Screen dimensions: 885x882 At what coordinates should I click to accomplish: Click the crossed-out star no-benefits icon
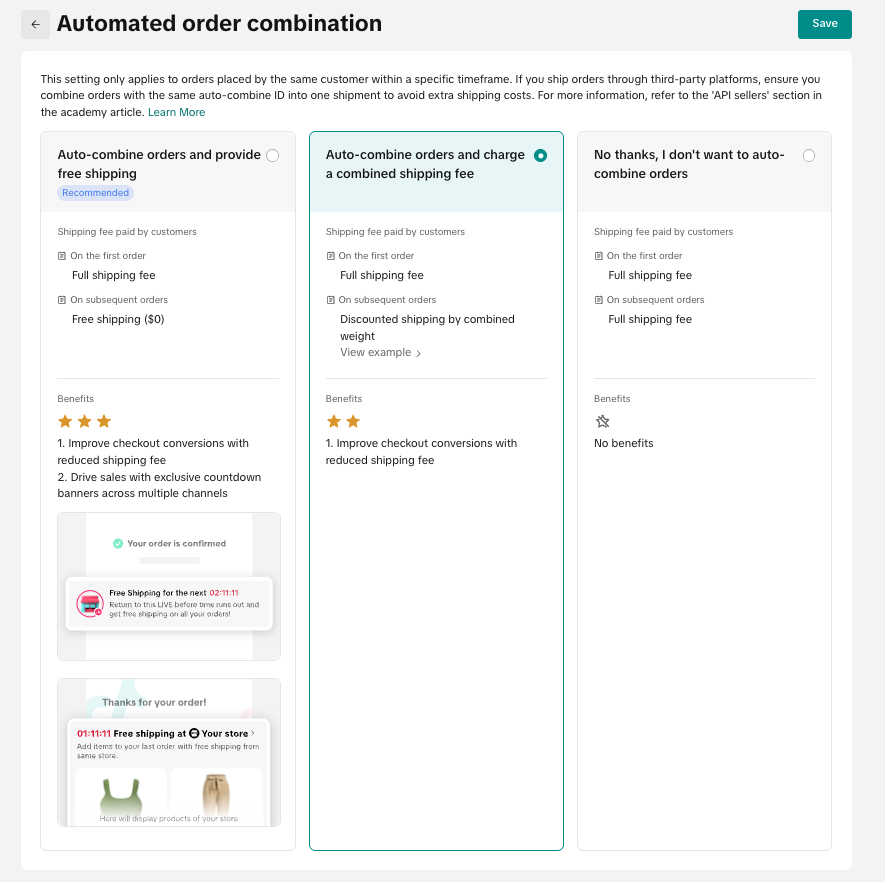(602, 422)
